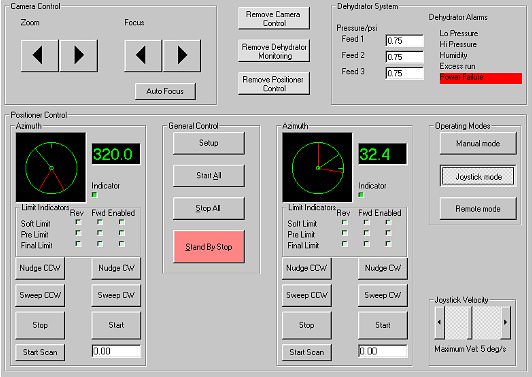Viewport: 532px width, 377px height.
Task: Click right azimuth Sweep CW button
Action: pos(383,295)
